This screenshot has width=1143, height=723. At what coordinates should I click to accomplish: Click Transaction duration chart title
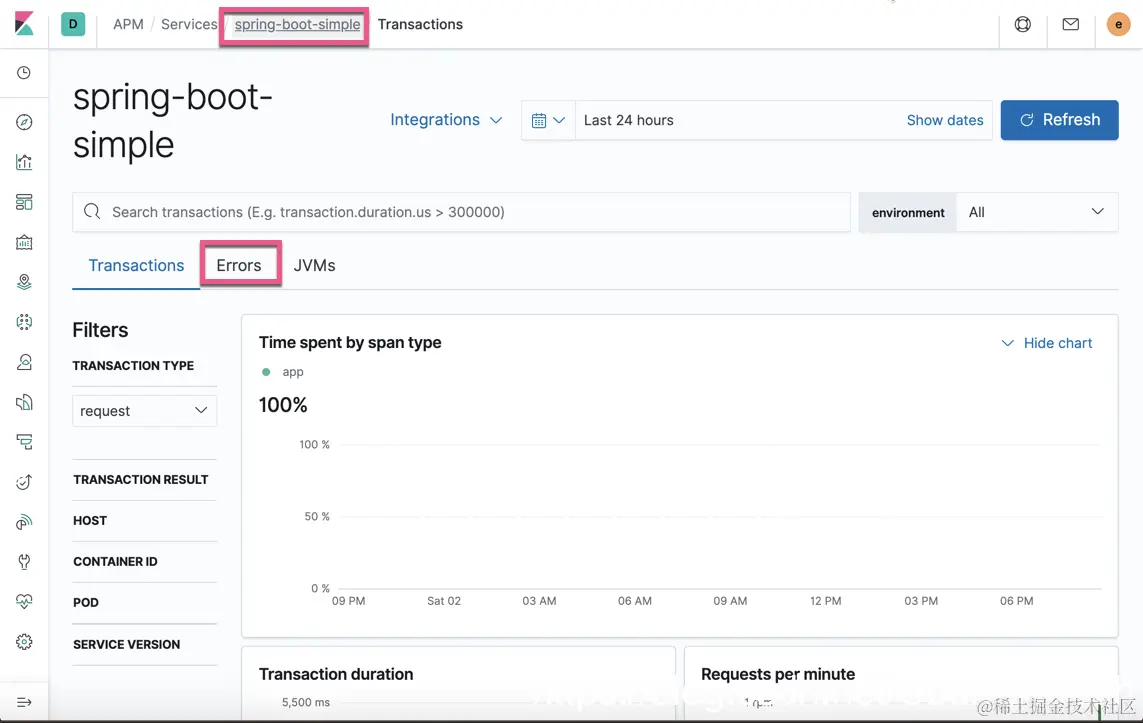336,674
